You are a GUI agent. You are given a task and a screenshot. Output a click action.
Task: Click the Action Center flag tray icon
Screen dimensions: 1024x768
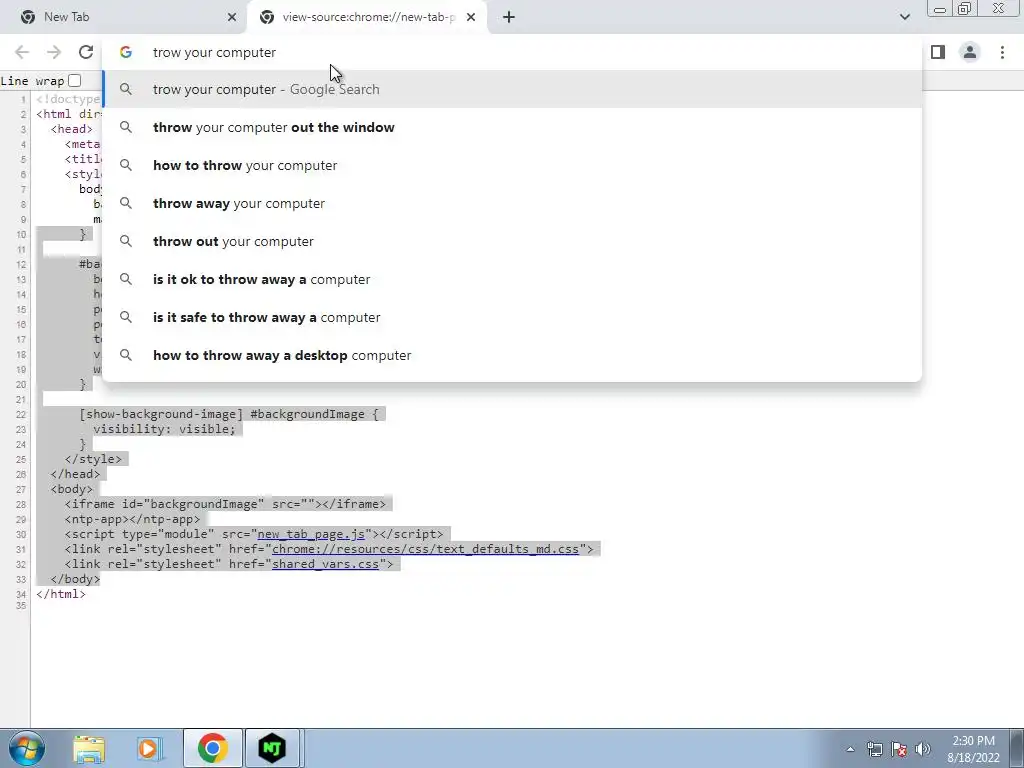899,749
